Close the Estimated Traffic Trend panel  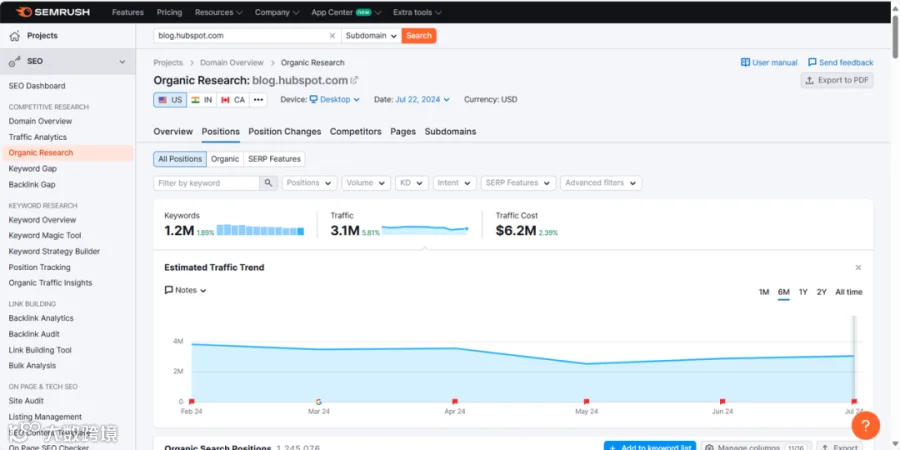[x=858, y=267]
